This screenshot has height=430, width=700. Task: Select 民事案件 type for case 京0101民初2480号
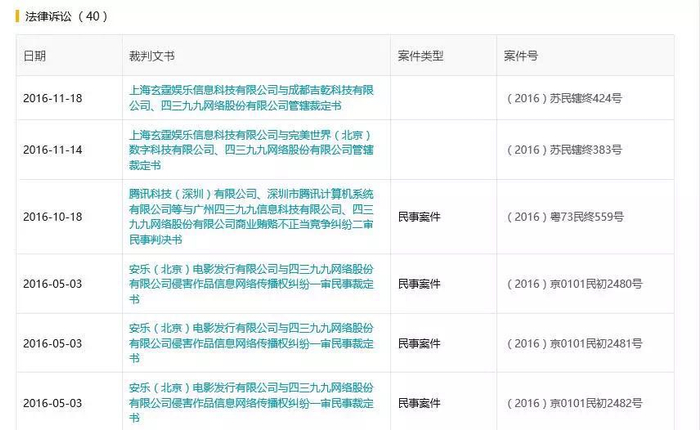click(419, 284)
